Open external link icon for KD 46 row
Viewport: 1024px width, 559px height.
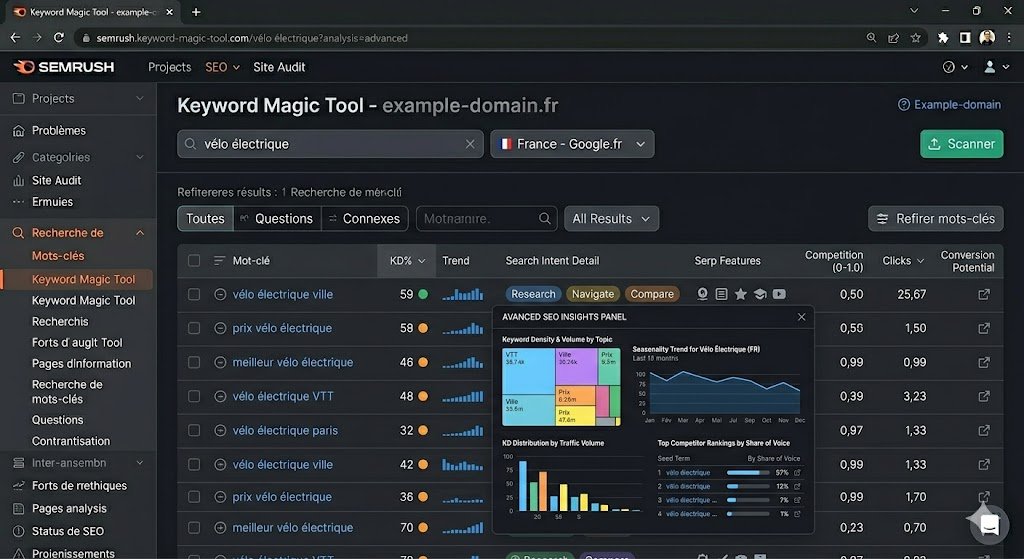point(984,362)
